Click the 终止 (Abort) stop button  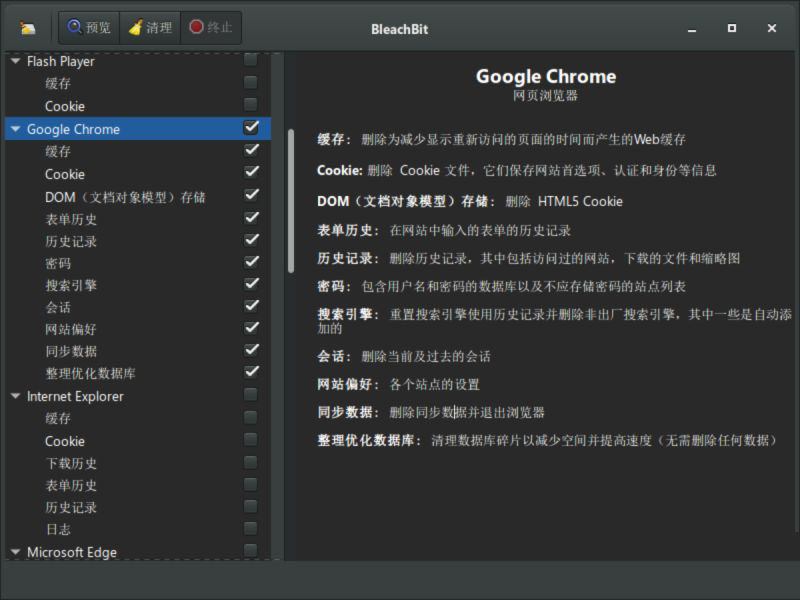click(x=211, y=28)
